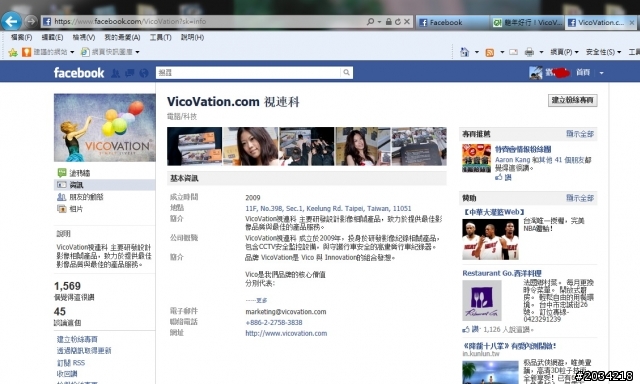Open the first product box photo thumbnail
The image size is (640, 384).
[194, 146]
